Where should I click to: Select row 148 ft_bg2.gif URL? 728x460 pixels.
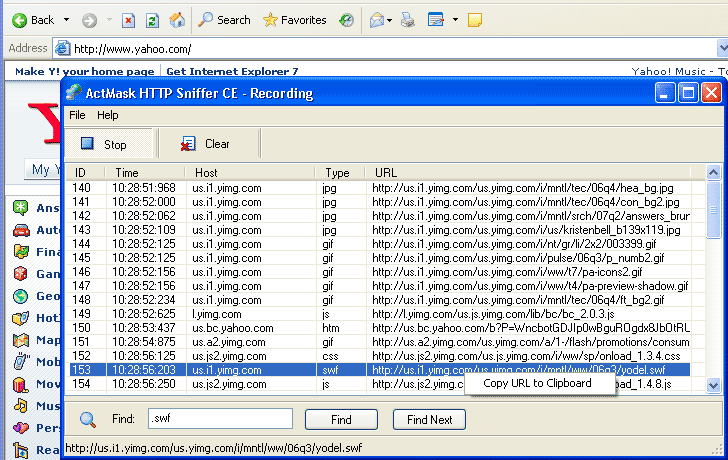518,300
